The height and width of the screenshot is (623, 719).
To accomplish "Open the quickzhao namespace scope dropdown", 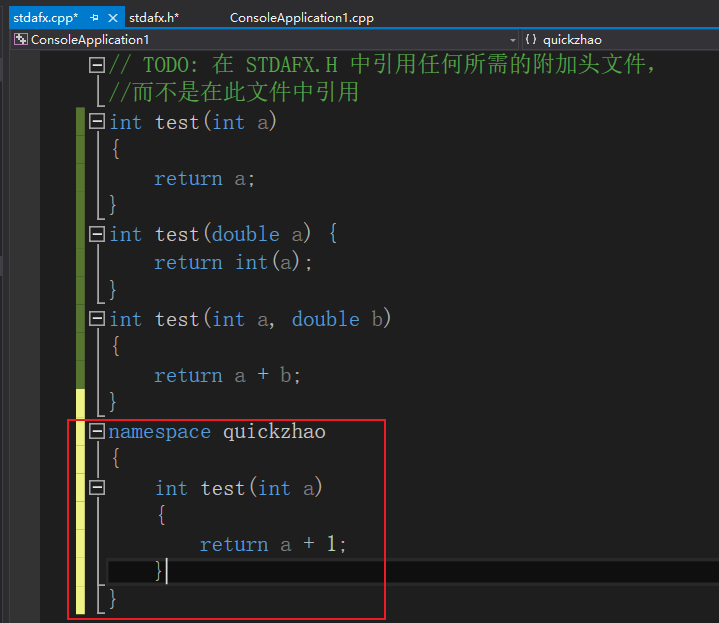I will tap(620, 40).
